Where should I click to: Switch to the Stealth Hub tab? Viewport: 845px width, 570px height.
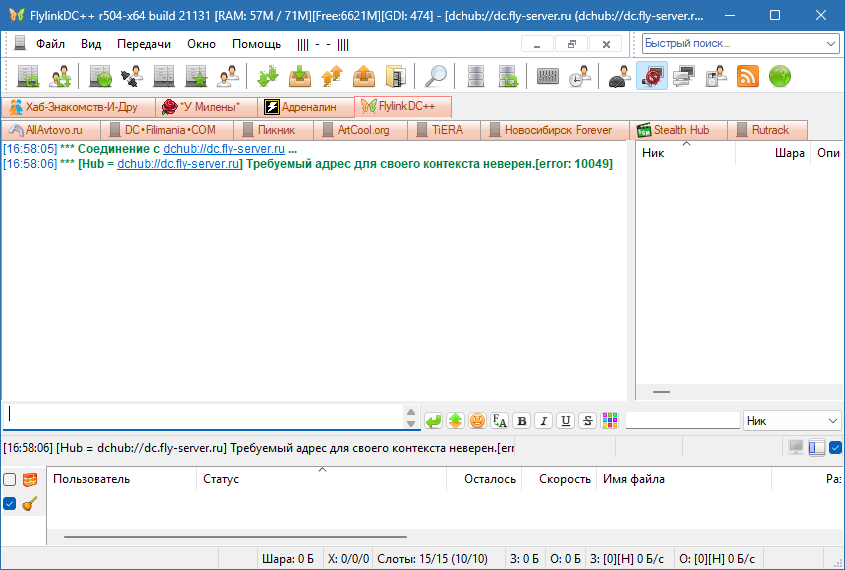click(x=678, y=130)
